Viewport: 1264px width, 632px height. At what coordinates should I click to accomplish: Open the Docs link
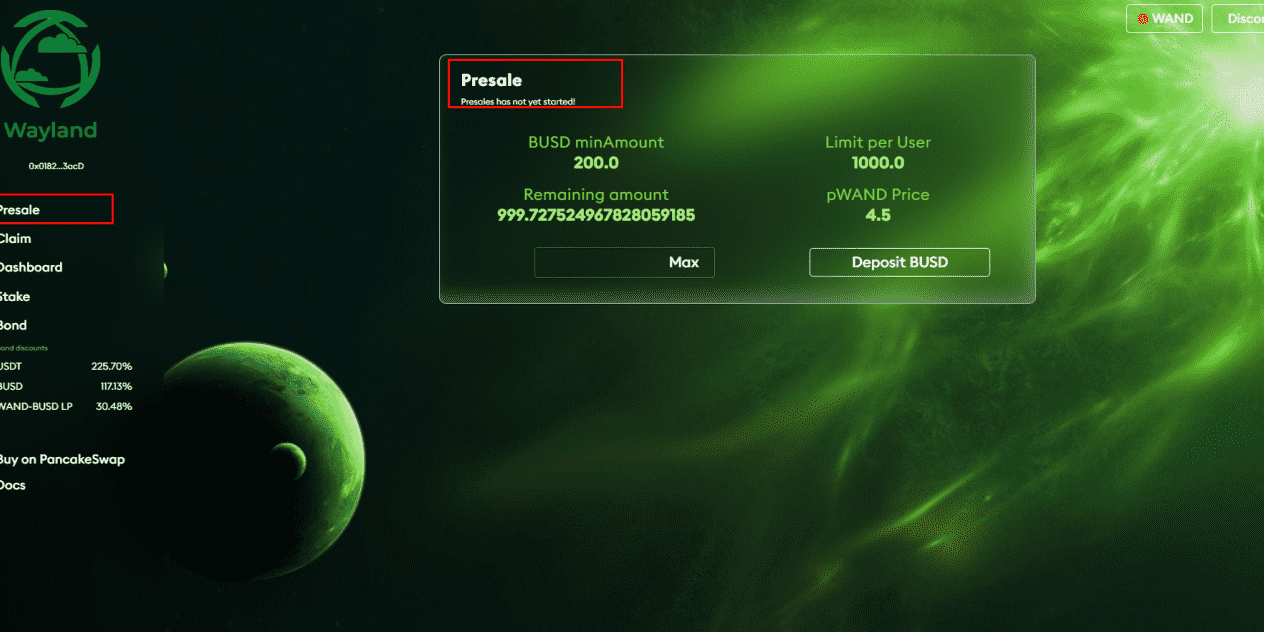click(13, 485)
